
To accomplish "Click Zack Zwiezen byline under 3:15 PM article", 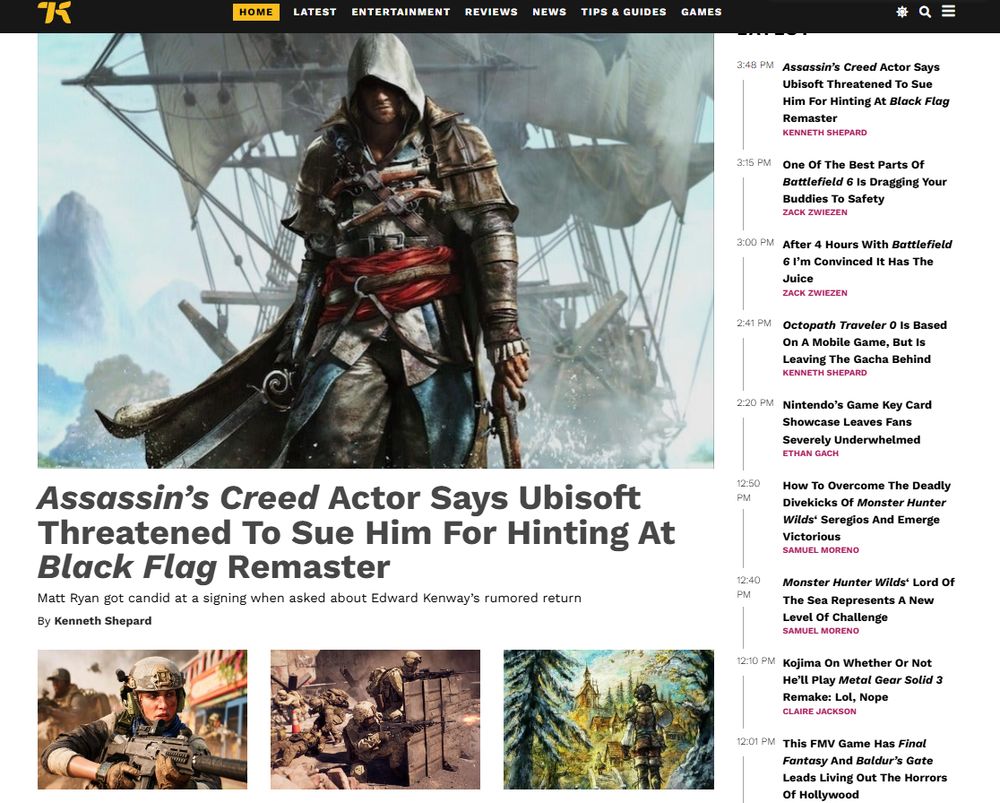I will tap(814, 212).
